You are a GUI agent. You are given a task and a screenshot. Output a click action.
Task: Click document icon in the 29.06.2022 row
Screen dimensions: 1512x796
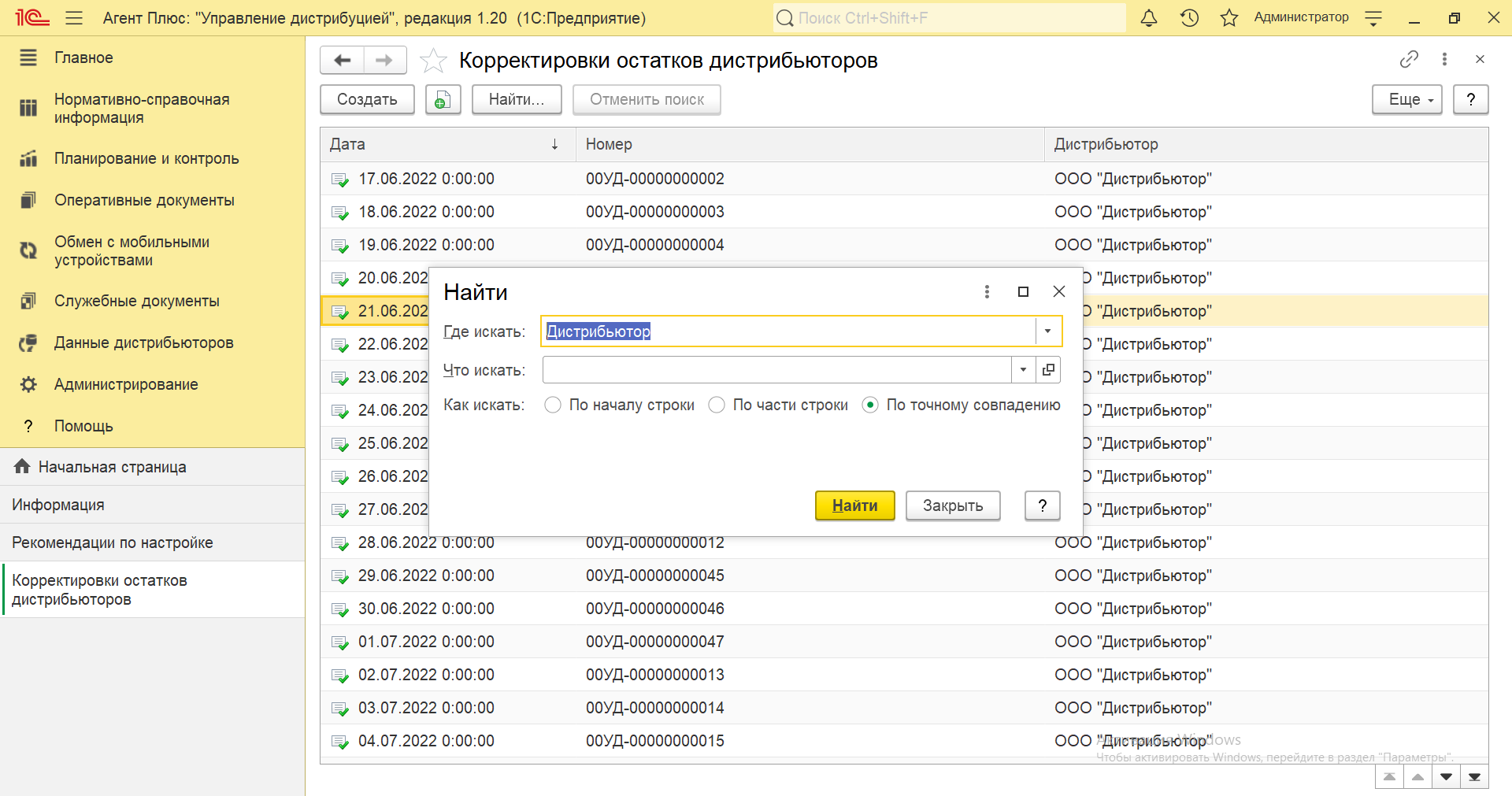(340, 576)
